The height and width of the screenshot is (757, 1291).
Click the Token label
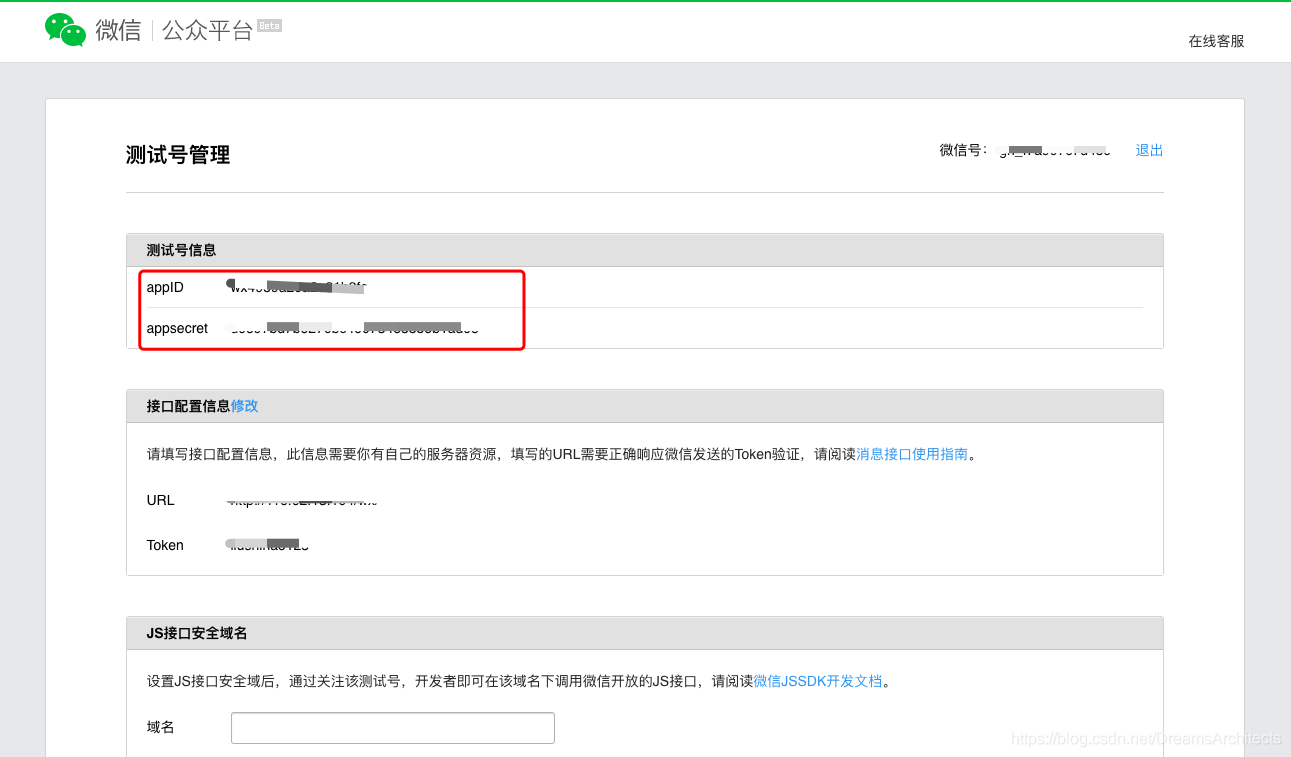[x=165, y=545]
